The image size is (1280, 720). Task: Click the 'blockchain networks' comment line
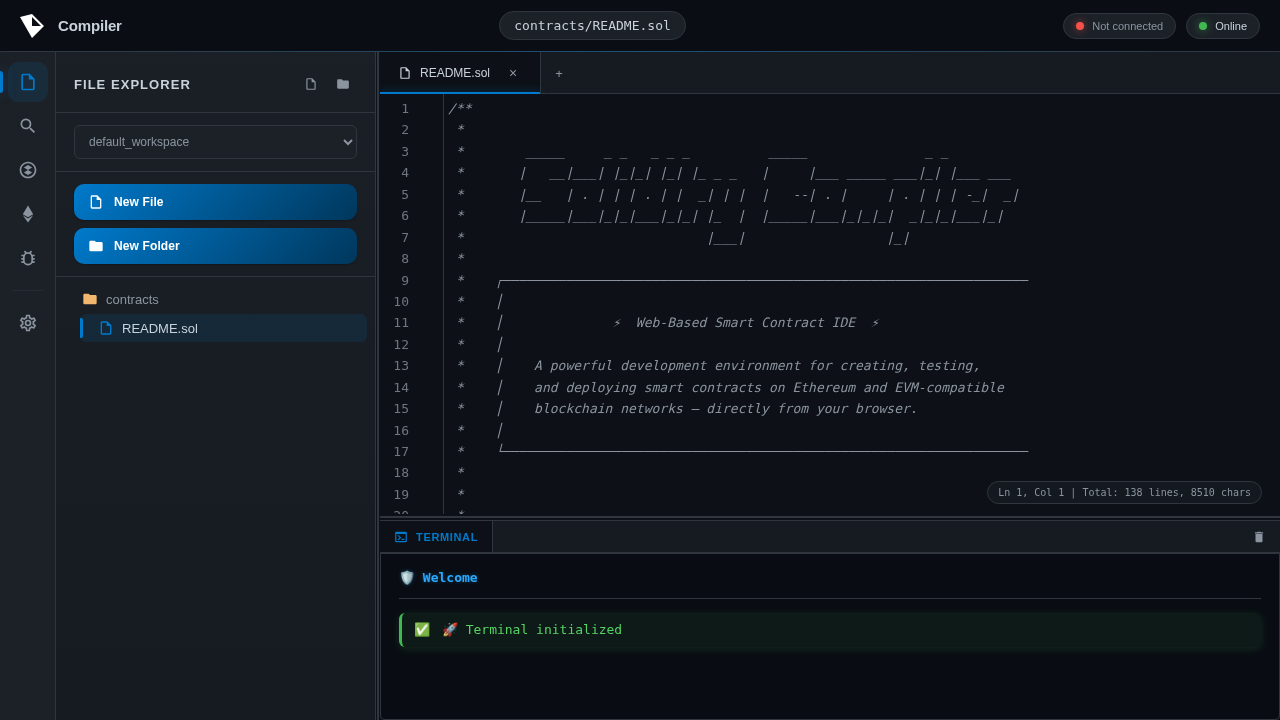click(725, 408)
